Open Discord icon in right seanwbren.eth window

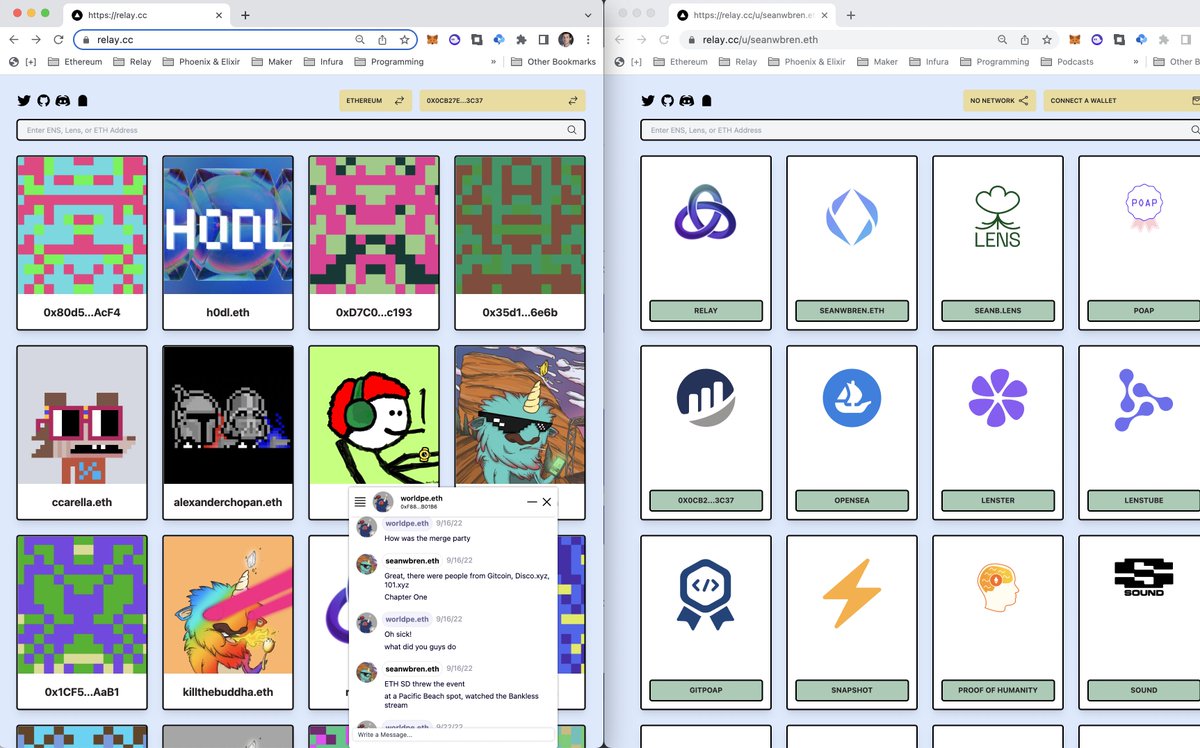(687, 101)
